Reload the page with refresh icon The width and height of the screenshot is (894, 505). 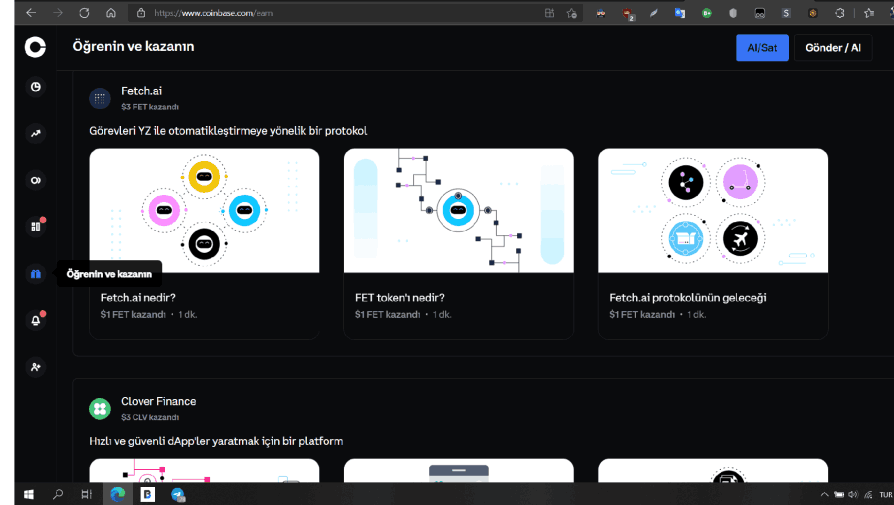(x=84, y=13)
